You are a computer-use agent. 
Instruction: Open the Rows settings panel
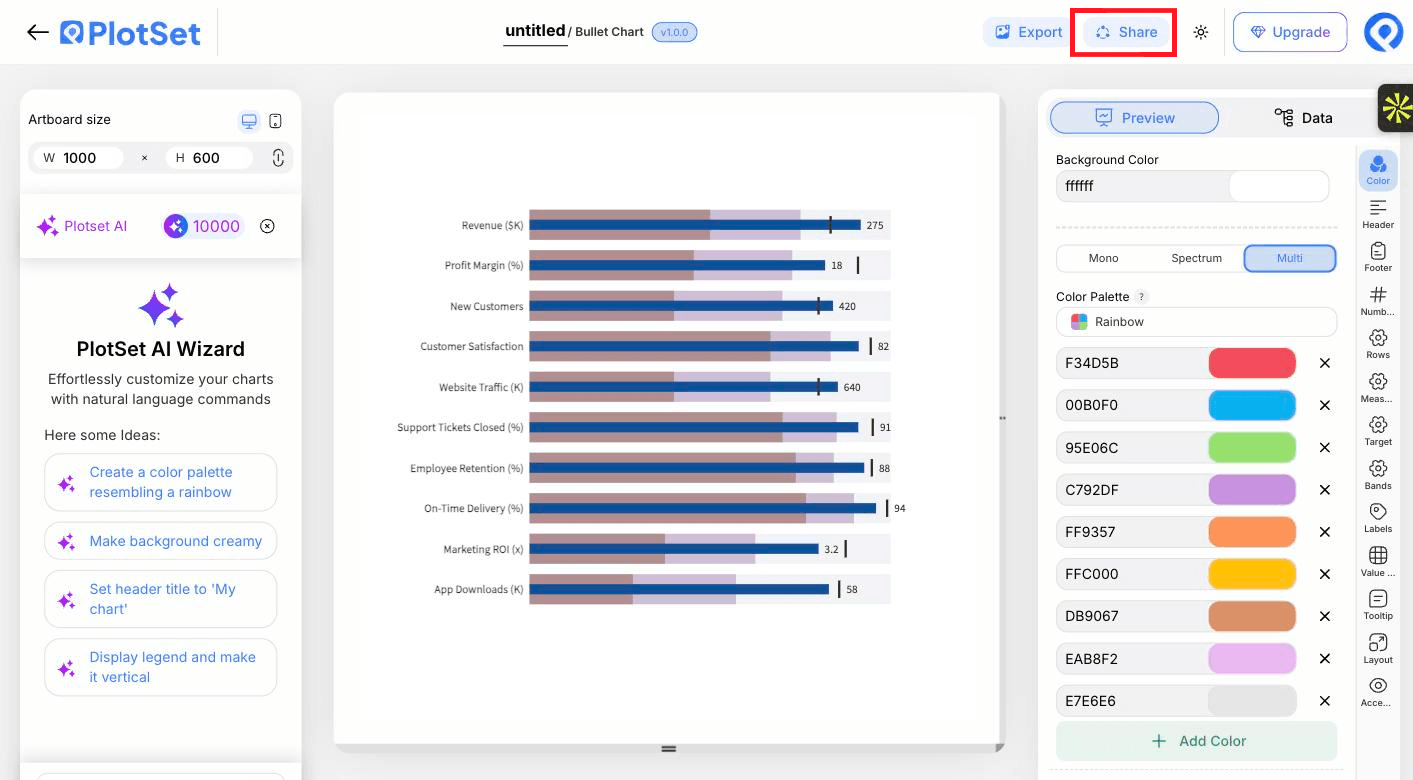[1378, 344]
